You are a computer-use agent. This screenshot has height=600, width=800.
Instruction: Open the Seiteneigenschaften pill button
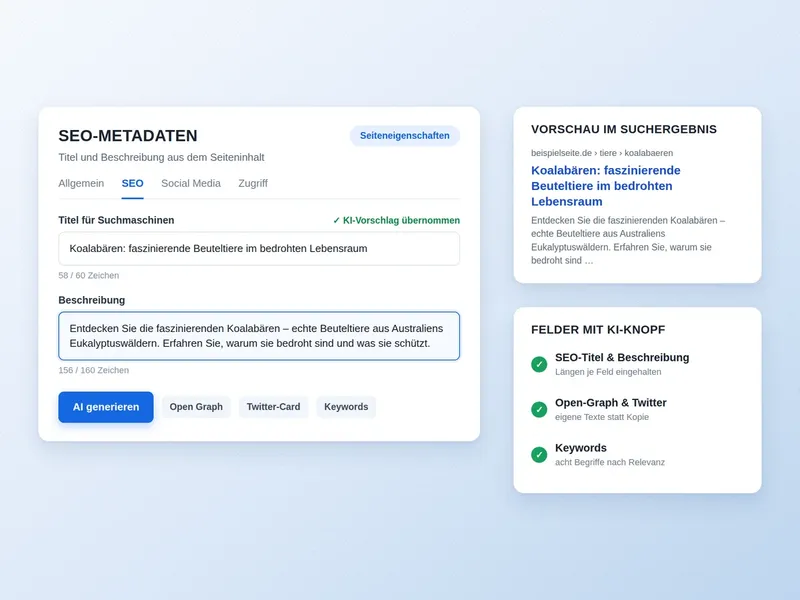(405, 136)
